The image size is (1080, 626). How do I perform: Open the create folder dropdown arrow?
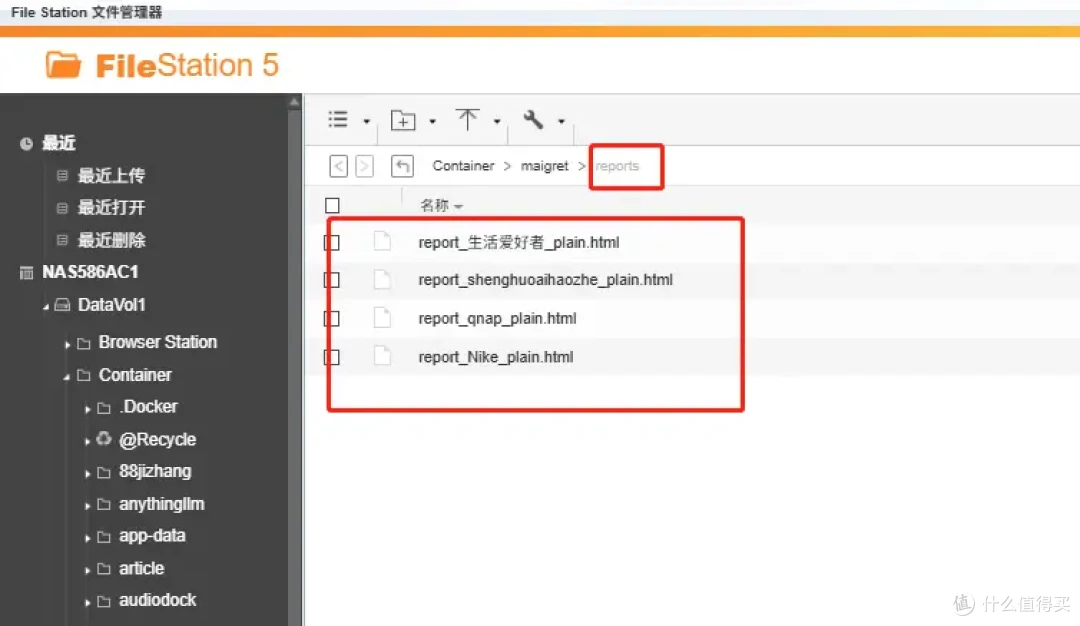click(433, 122)
